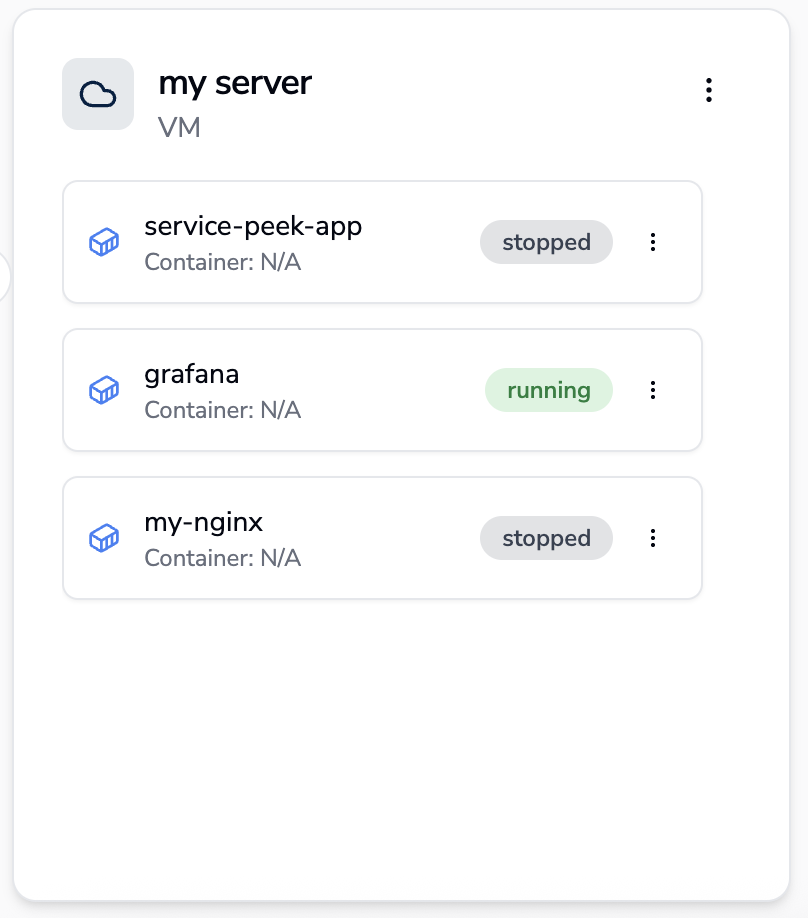Click the my-nginx container icon

click(104, 538)
